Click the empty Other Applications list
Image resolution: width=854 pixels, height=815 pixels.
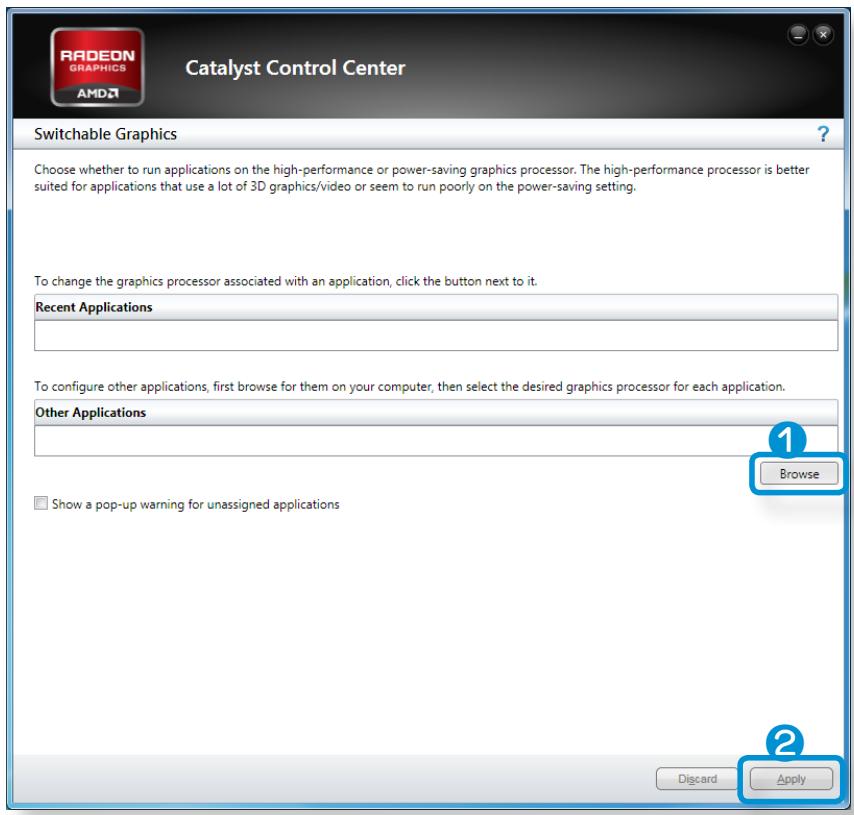[x=436, y=441]
